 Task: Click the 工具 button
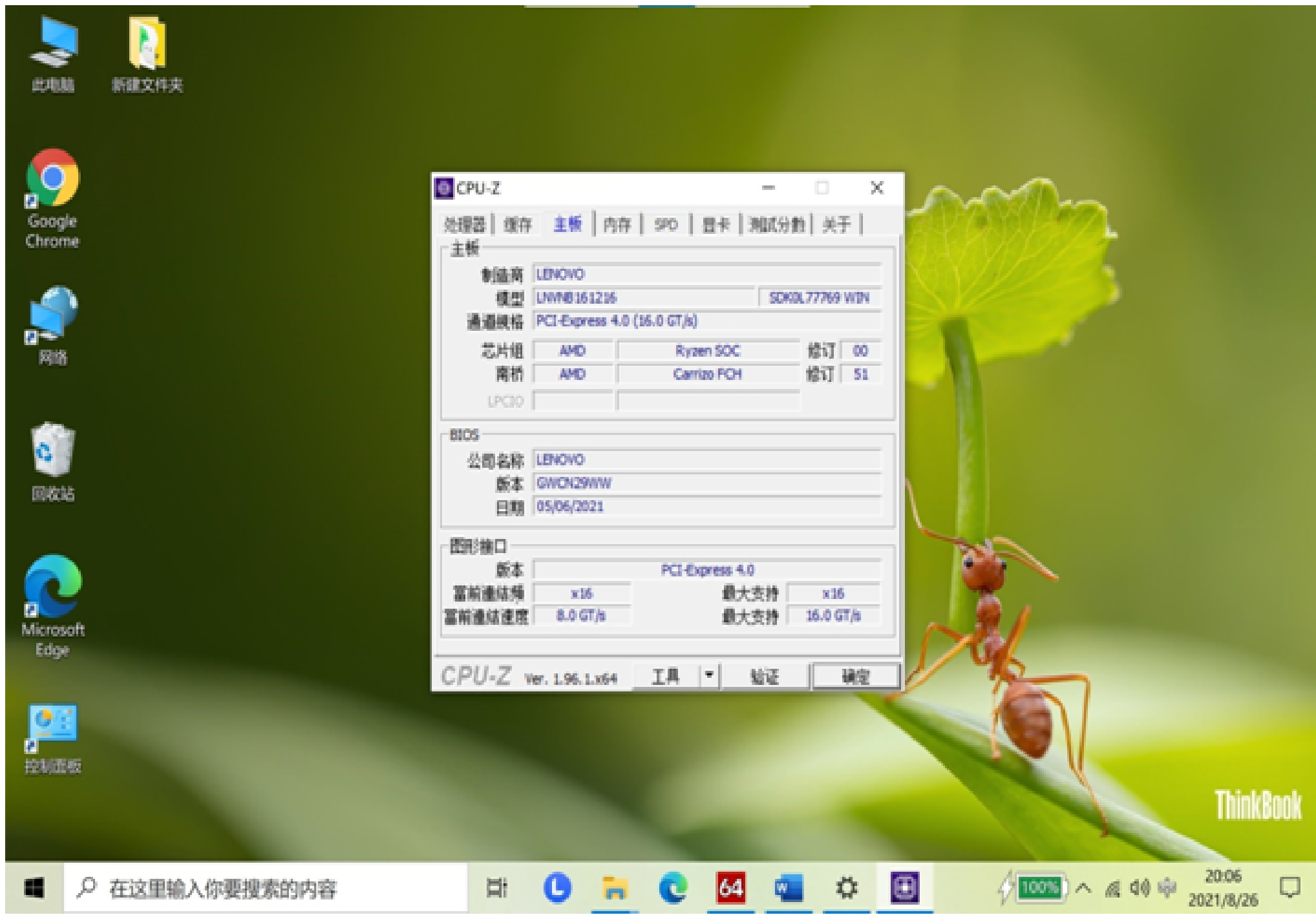[x=666, y=677]
